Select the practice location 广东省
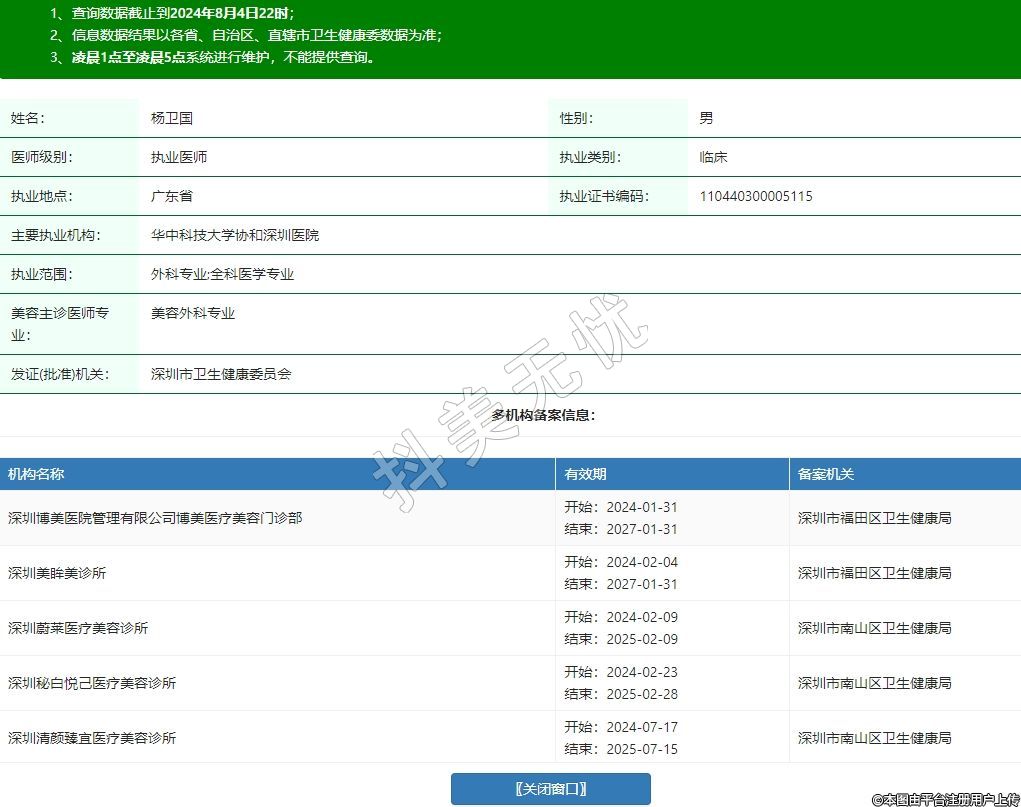Screen dimensions: 1021x807 (171, 196)
